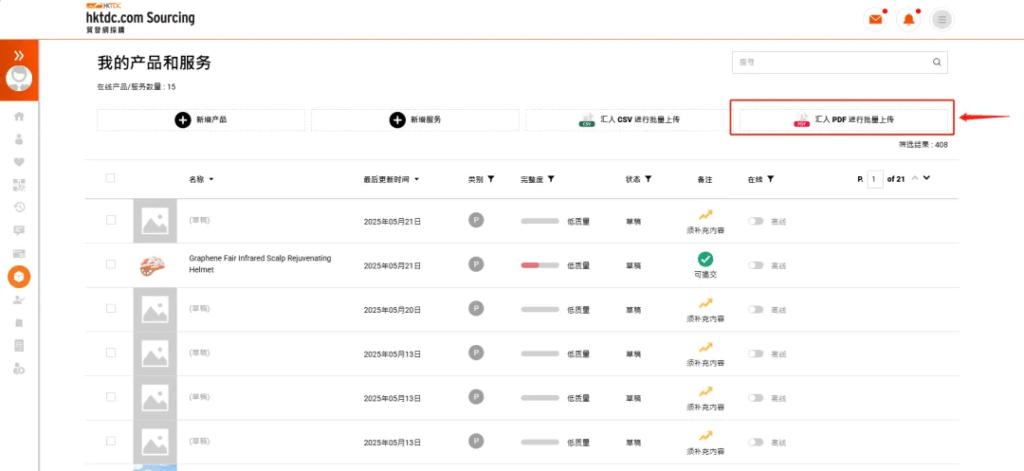Open the mail envelope icon in the header
Screen dimensions: 1024x471
point(874,20)
